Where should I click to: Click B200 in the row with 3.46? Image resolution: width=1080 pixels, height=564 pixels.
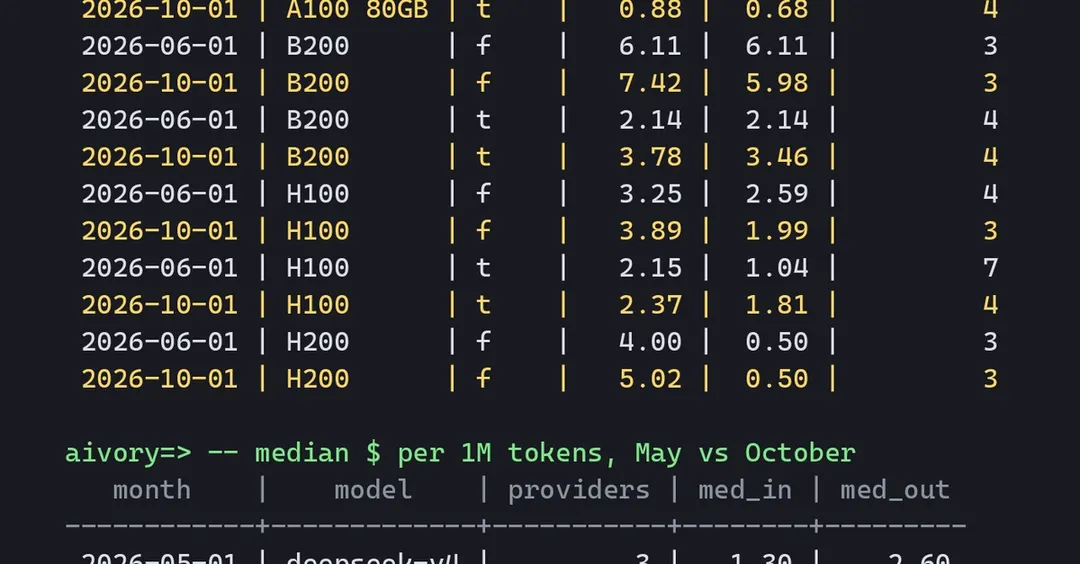[x=318, y=157]
